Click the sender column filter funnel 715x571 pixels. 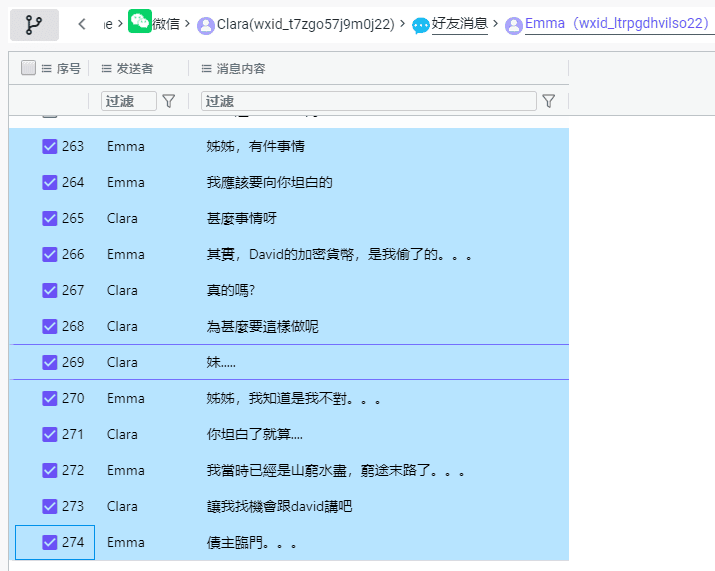click(x=169, y=101)
